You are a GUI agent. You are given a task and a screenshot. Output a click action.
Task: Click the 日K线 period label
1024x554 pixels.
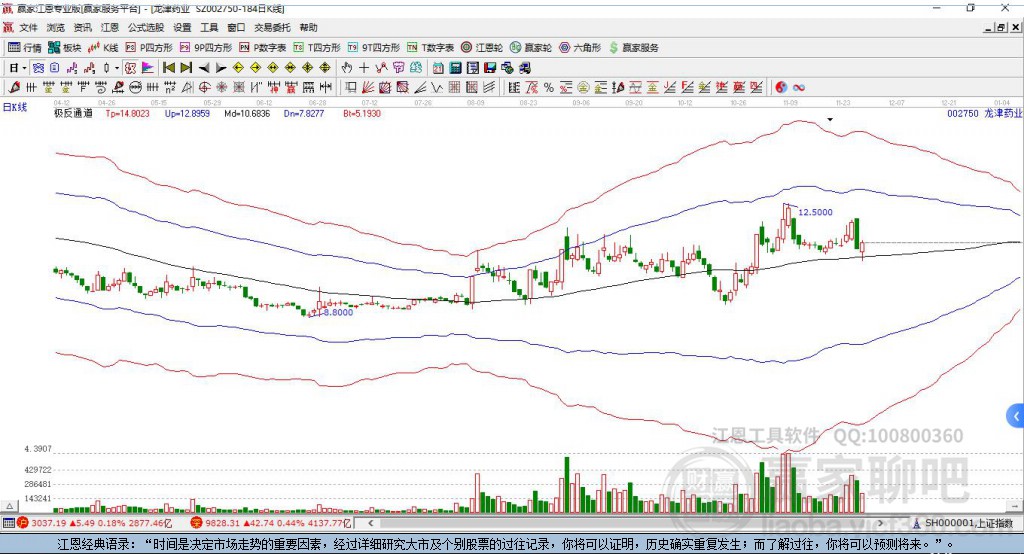pyautogui.click(x=15, y=107)
